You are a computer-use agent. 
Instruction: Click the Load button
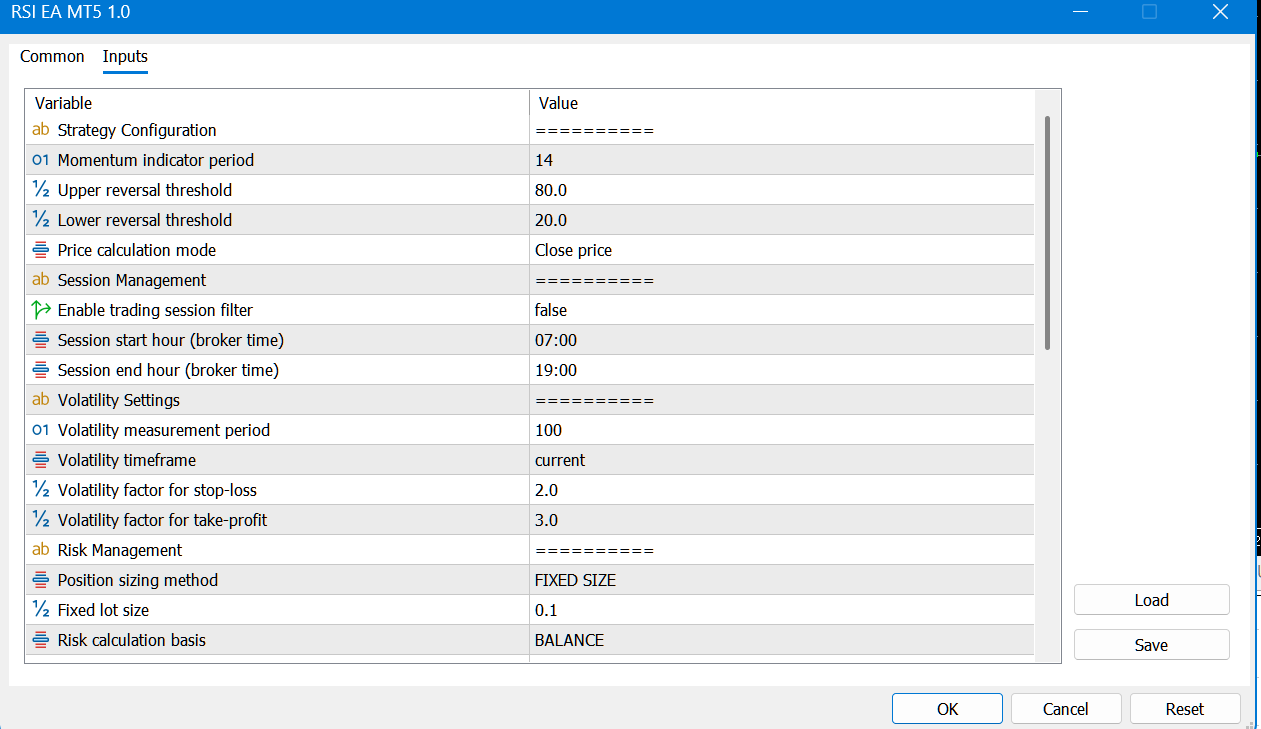click(x=1151, y=599)
